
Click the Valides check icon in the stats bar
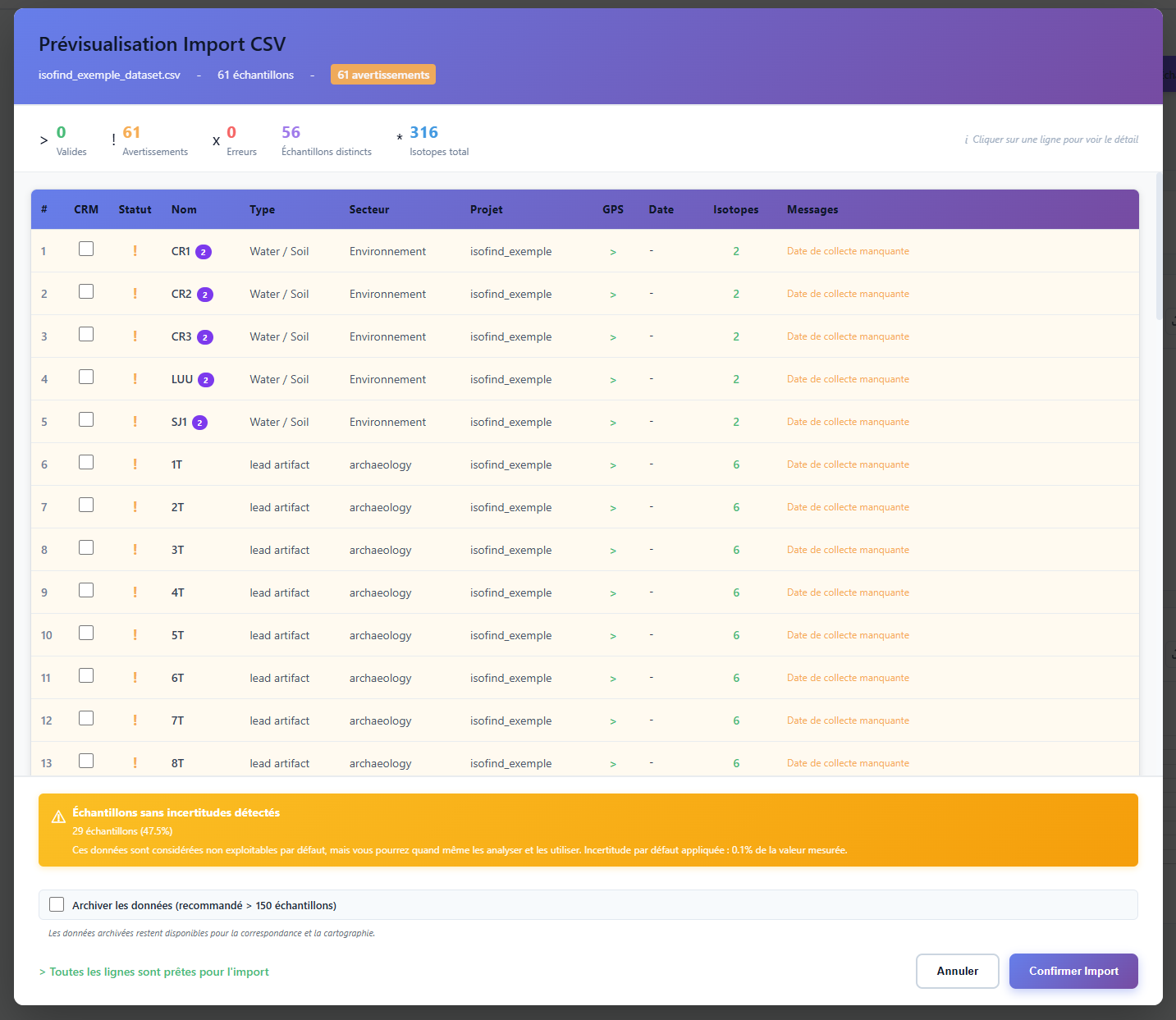point(43,140)
